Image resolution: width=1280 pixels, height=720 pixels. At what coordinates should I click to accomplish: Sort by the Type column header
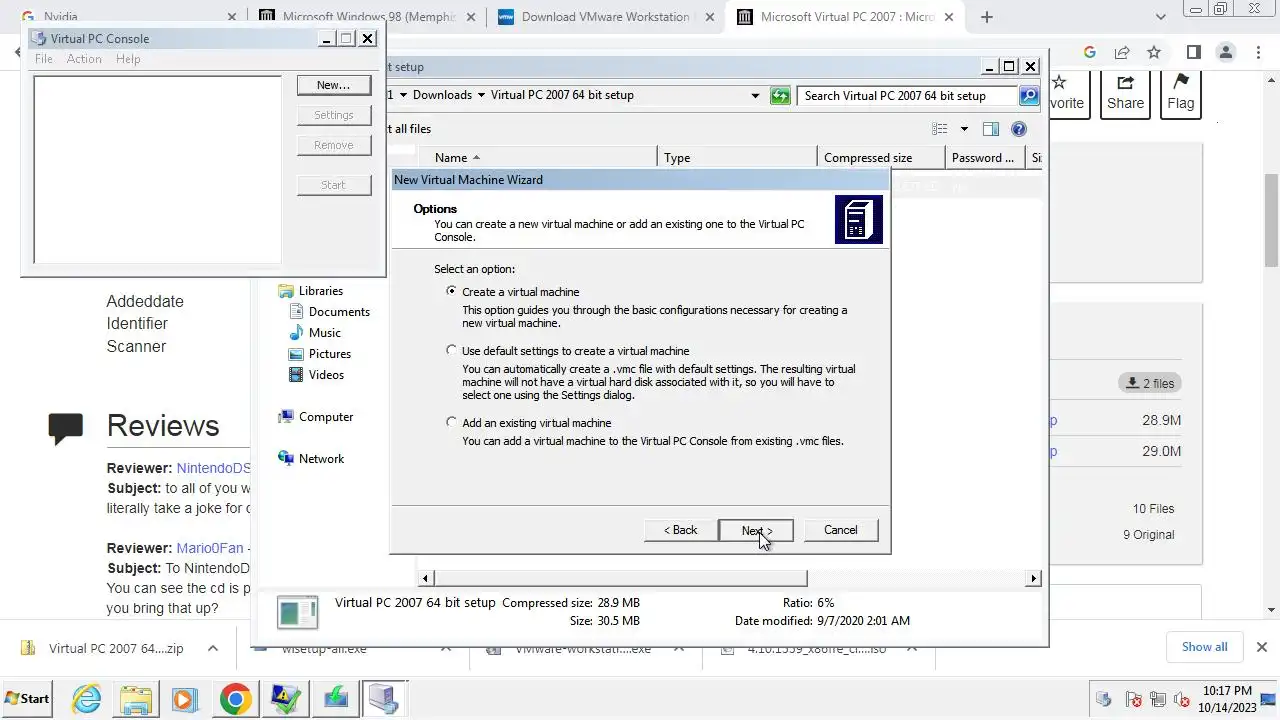(738, 158)
